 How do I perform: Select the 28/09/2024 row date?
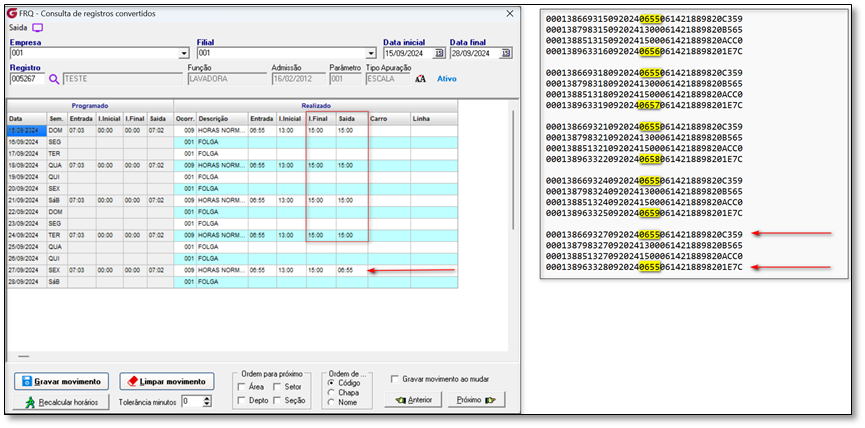[x=27, y=281]
